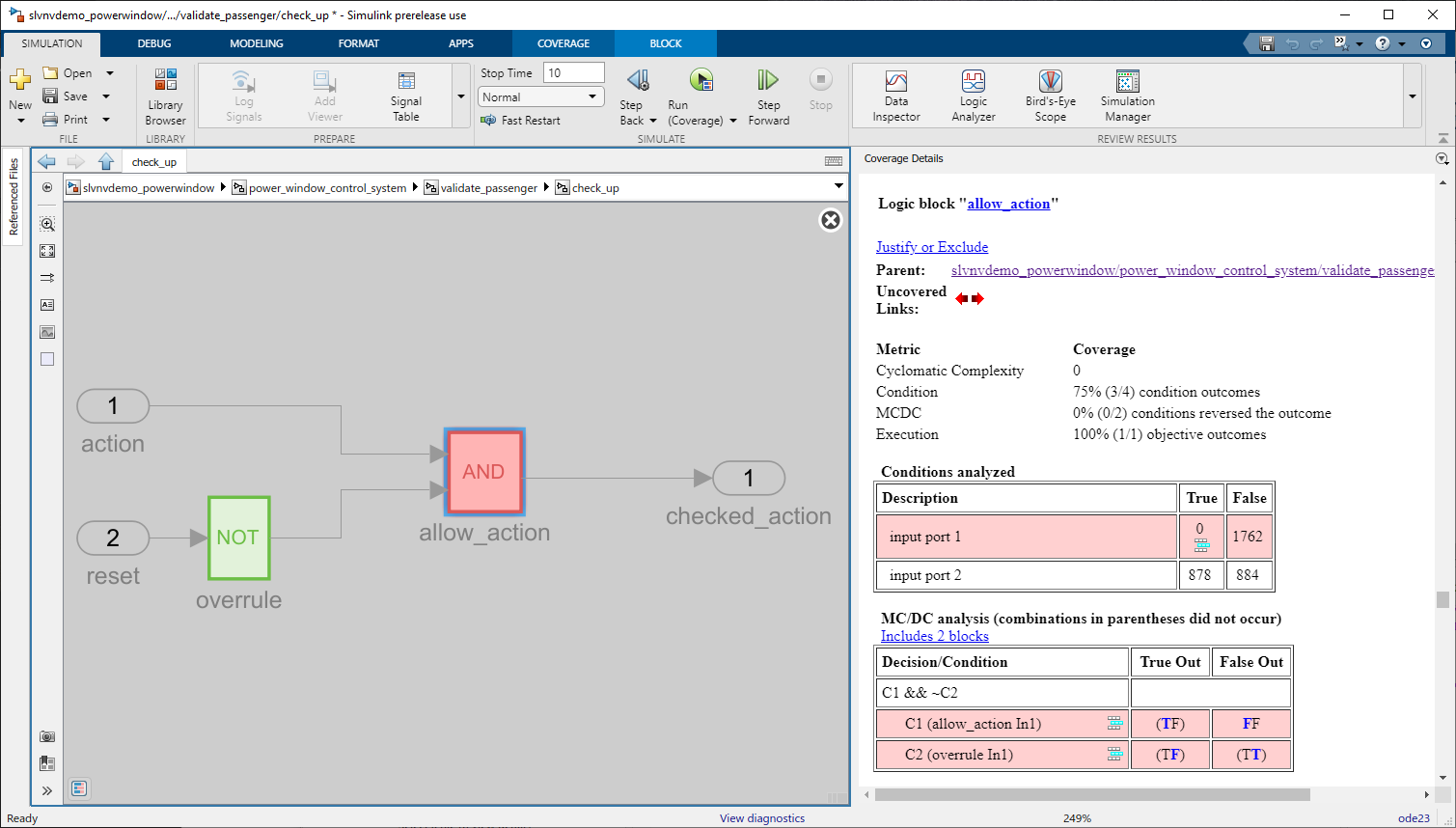Click the Justify or Exclude link
Screen dimensions: 1456x828
tap(931, 247)
